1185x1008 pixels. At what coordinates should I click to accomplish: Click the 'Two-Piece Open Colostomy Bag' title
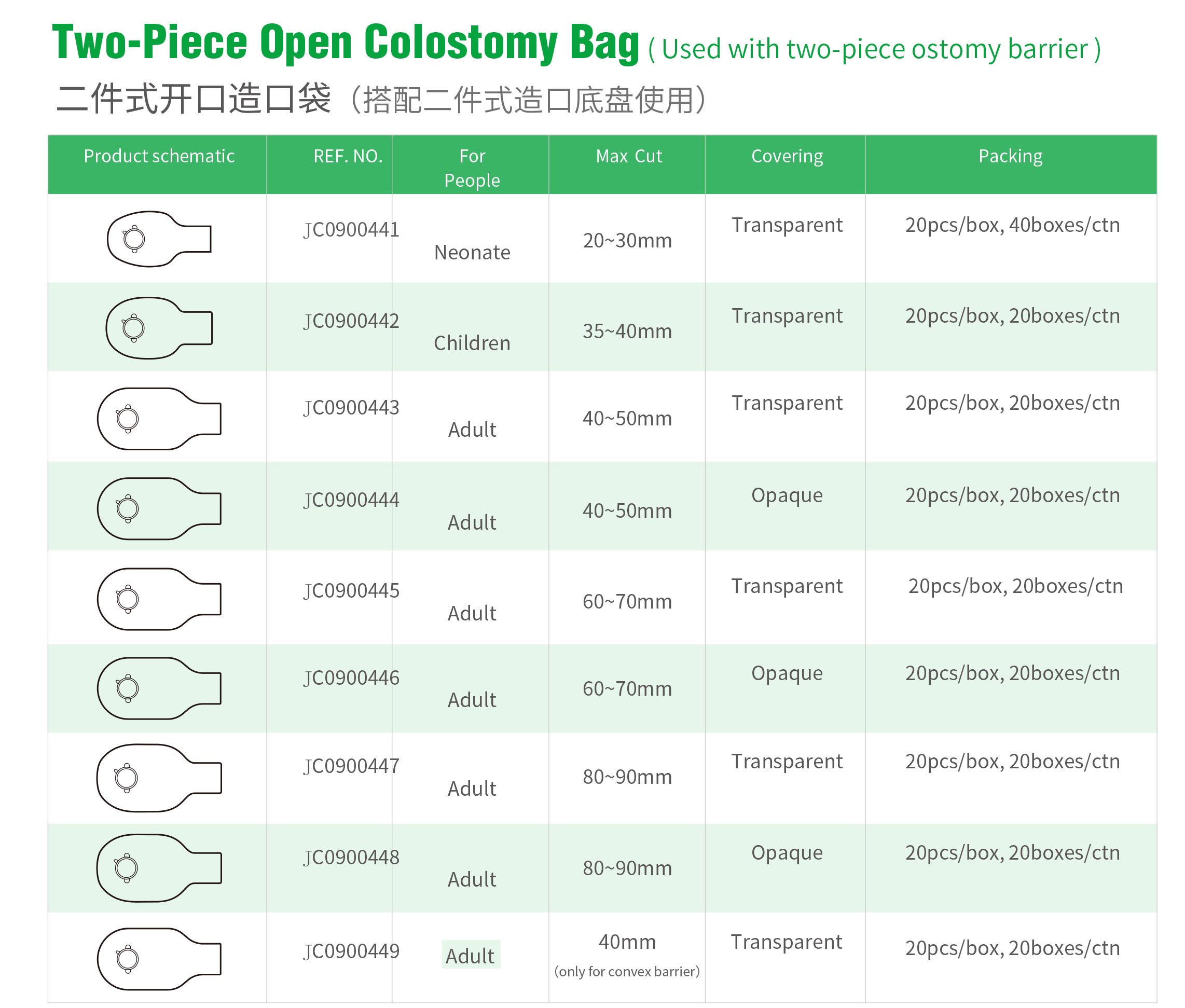(x=345, y=43)
